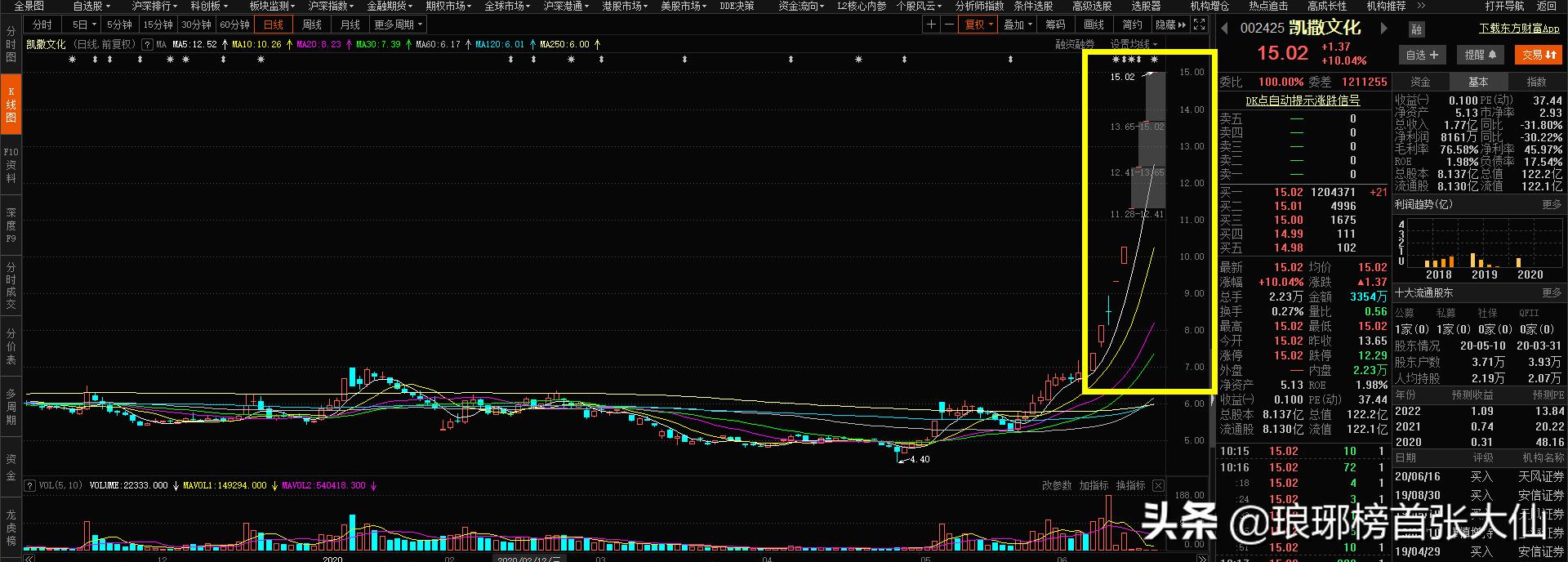Toggle 筹码 chip distribution button
This screenshot has width=1568, height=562.
[x=1055, y=25]
